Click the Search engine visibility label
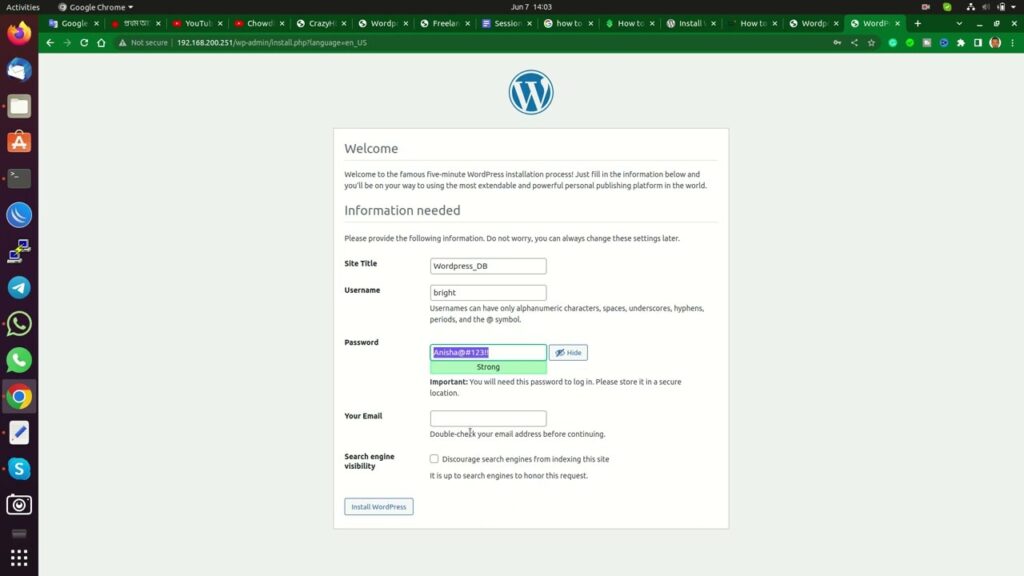Image resolution: width=1024 pixels, height=576 pixels. 369,461
